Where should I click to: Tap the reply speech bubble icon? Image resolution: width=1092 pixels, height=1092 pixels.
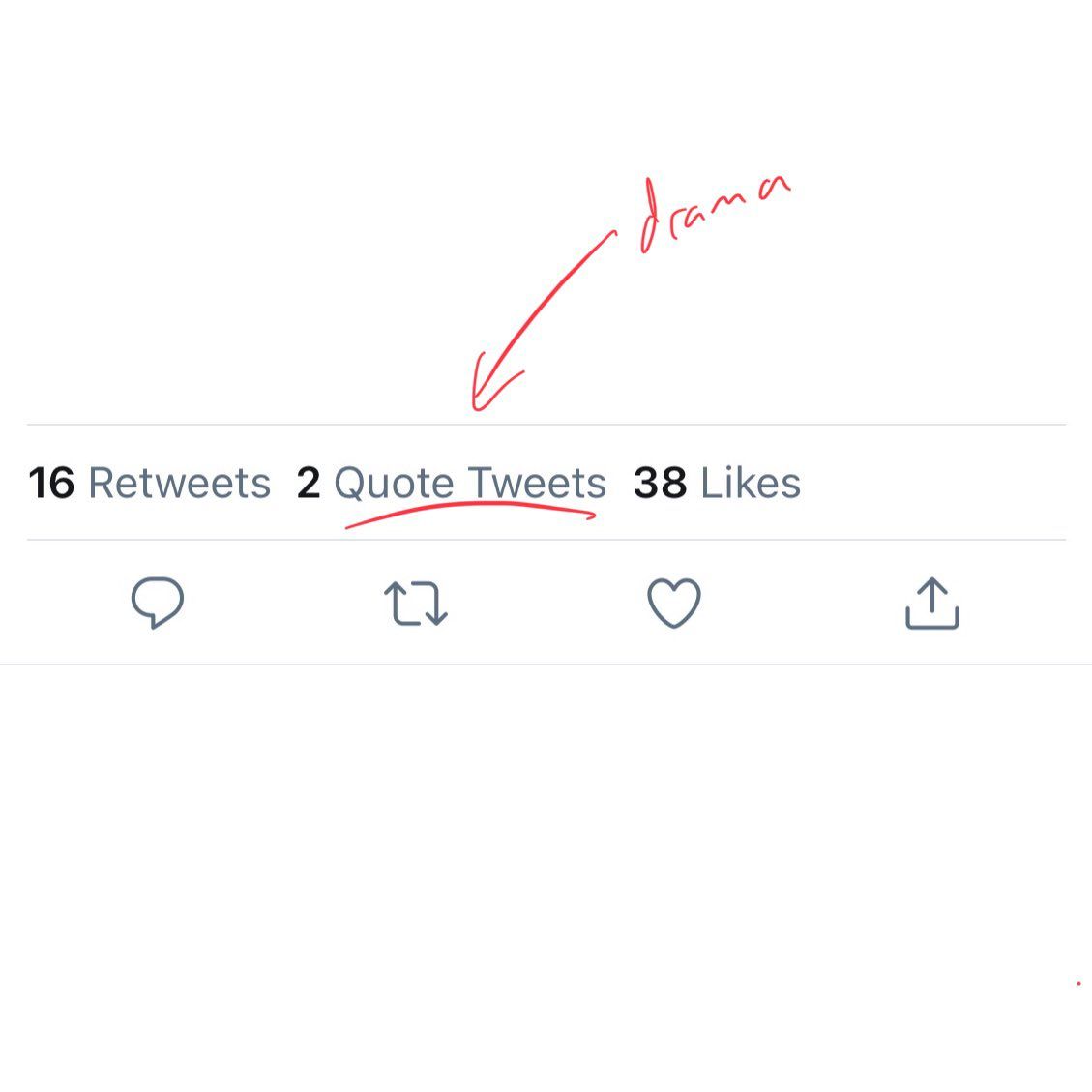click(158, 603)
